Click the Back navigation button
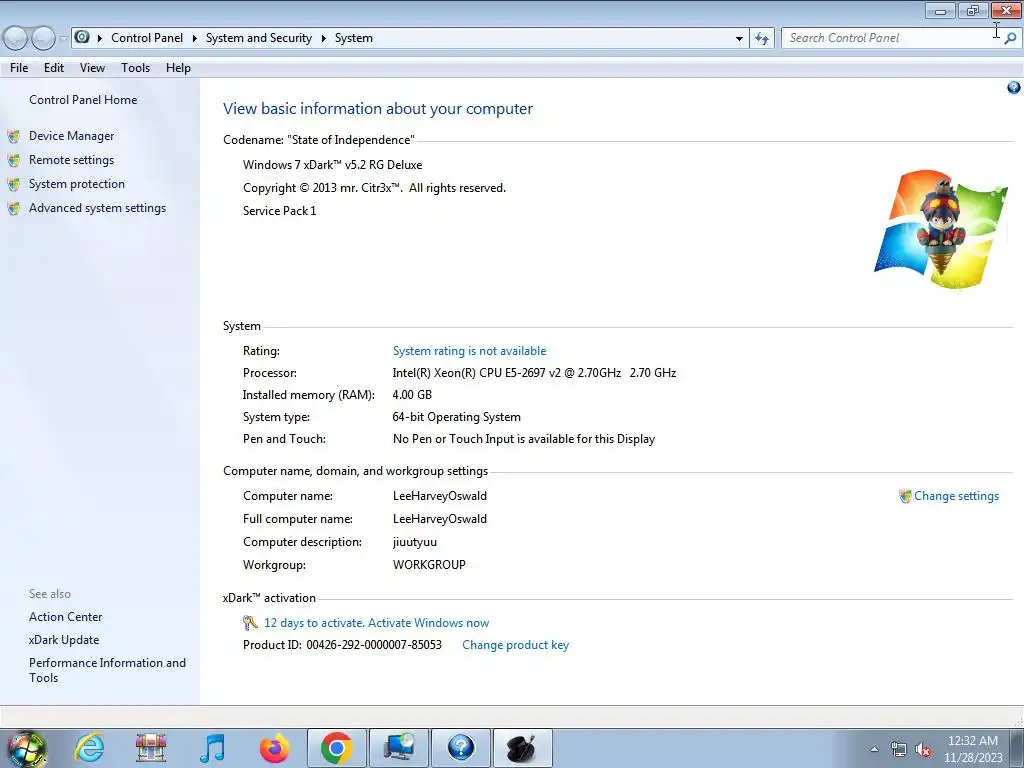 pyautogui.click(x=16, y=38)
